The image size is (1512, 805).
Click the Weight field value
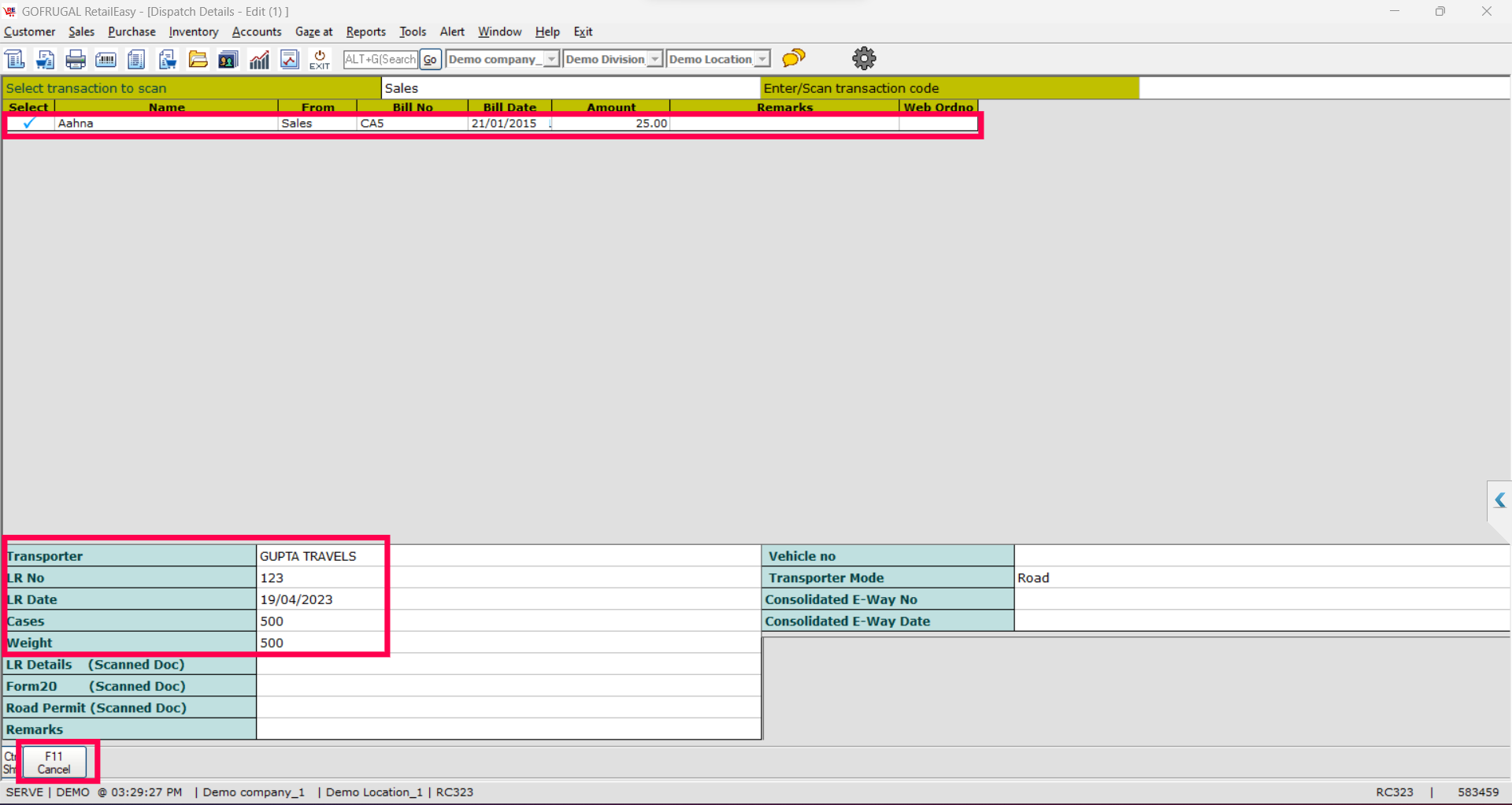point(509,643)
